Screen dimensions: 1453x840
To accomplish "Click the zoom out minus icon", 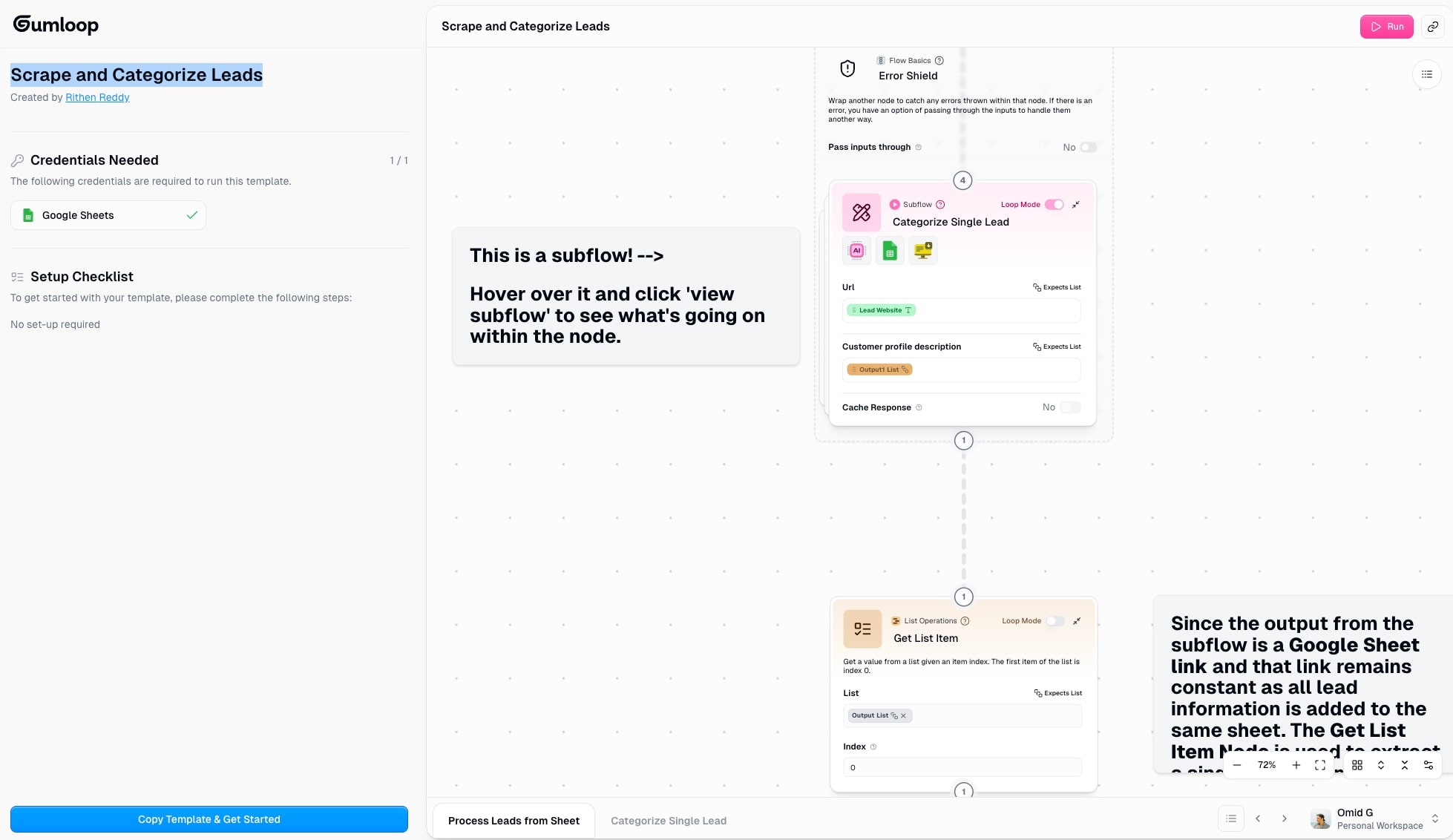I will tap(1237, 765).
